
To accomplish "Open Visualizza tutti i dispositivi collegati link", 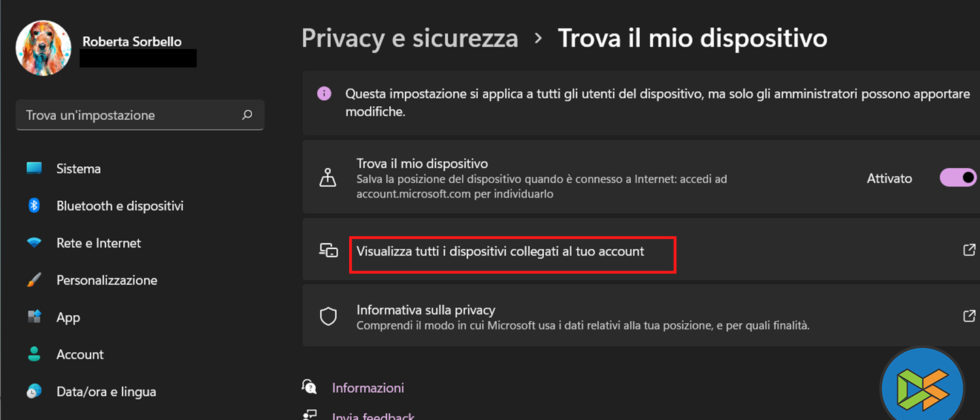I will [x=500, y=252].
